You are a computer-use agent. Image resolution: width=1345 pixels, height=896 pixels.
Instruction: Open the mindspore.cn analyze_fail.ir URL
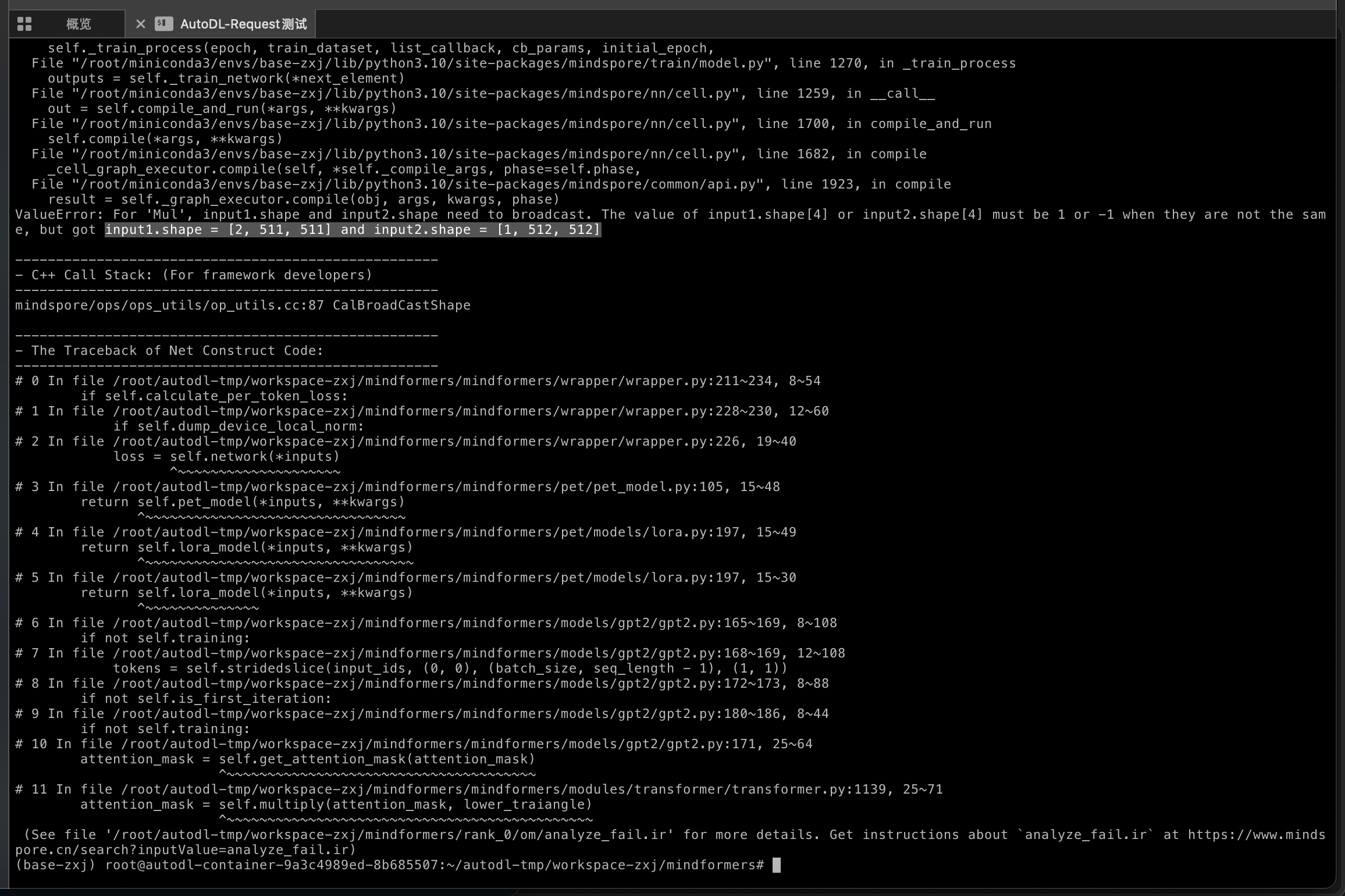[1255, 835]
